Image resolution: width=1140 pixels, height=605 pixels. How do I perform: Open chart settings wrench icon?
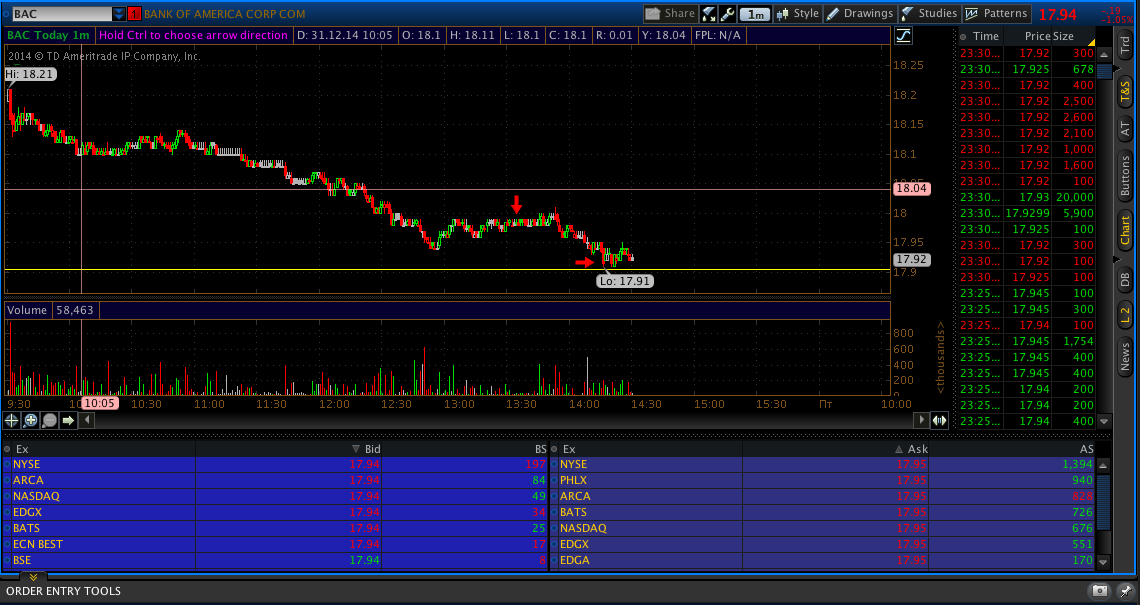pyautogui.click(x=727, y=14)
